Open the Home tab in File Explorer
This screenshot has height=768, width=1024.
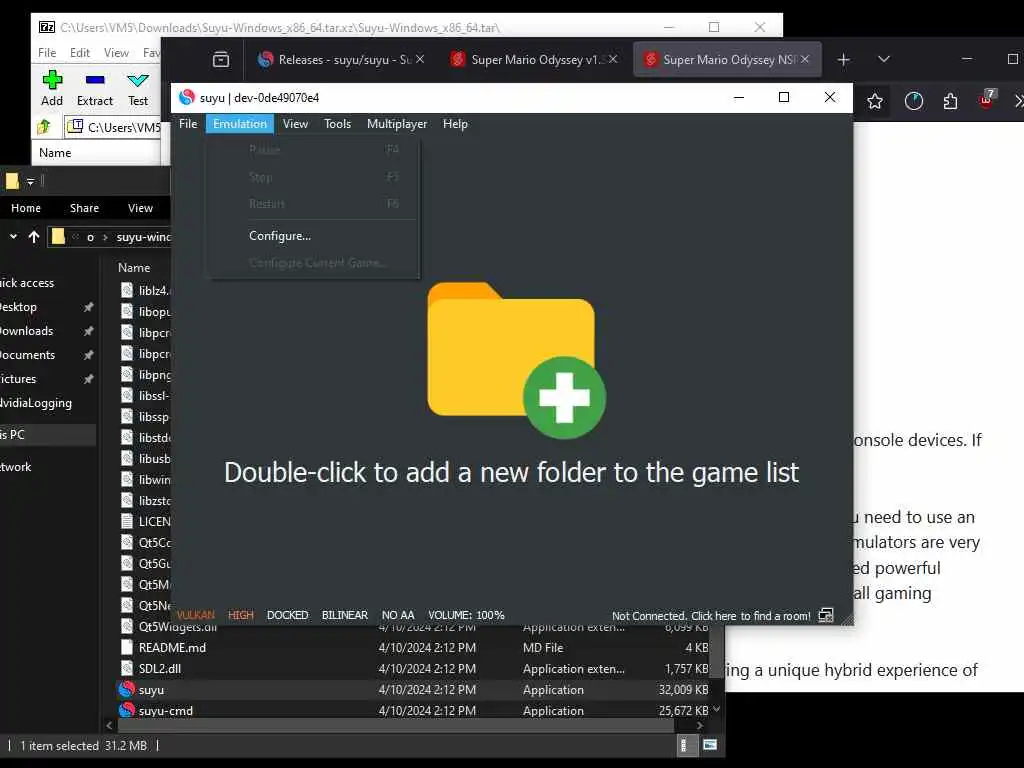coord(26,208)
